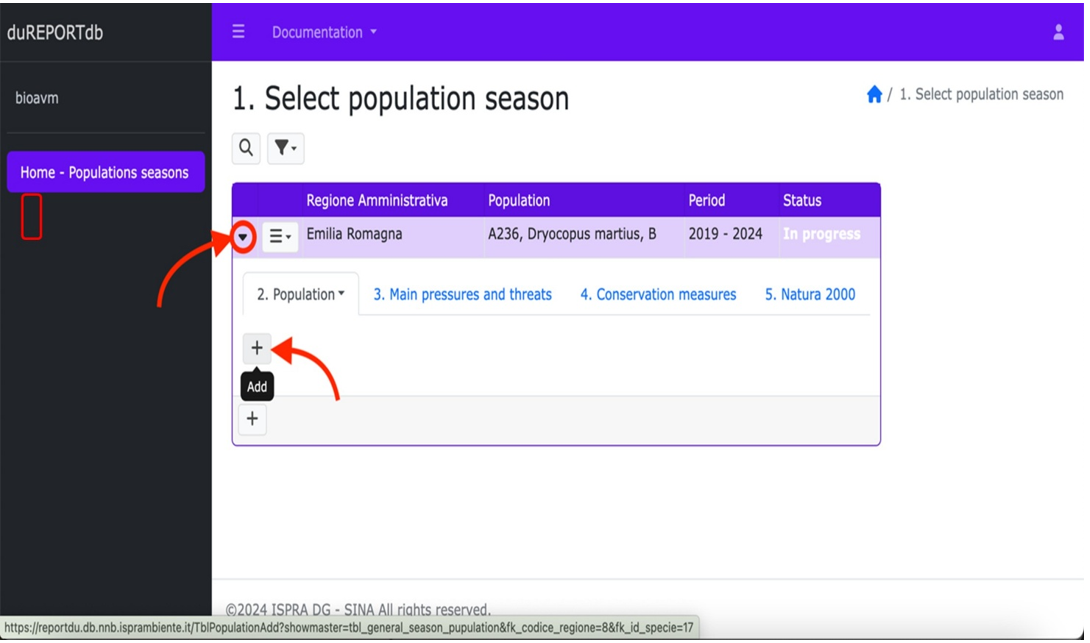Select the 5. Natura 2000 tab
Screen dimensions: 1090x643
click(x=811, y=294)
